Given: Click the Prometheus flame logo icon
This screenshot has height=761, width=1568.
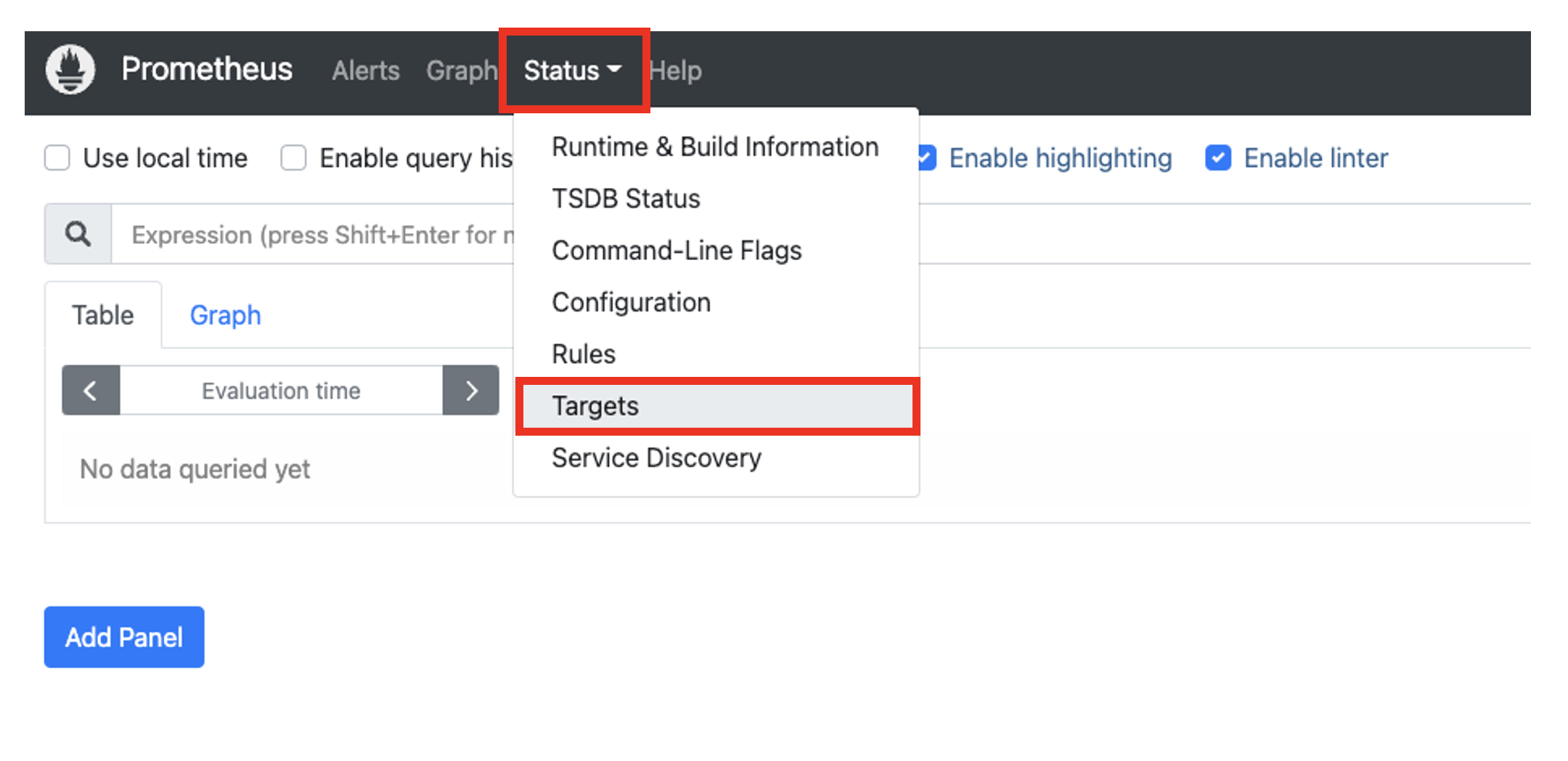Looking at the screenshot, I should [x=70, y=70].
